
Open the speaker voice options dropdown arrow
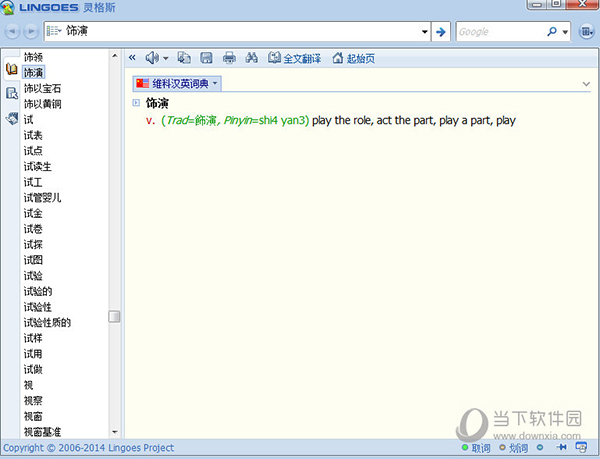click(165, 59)
